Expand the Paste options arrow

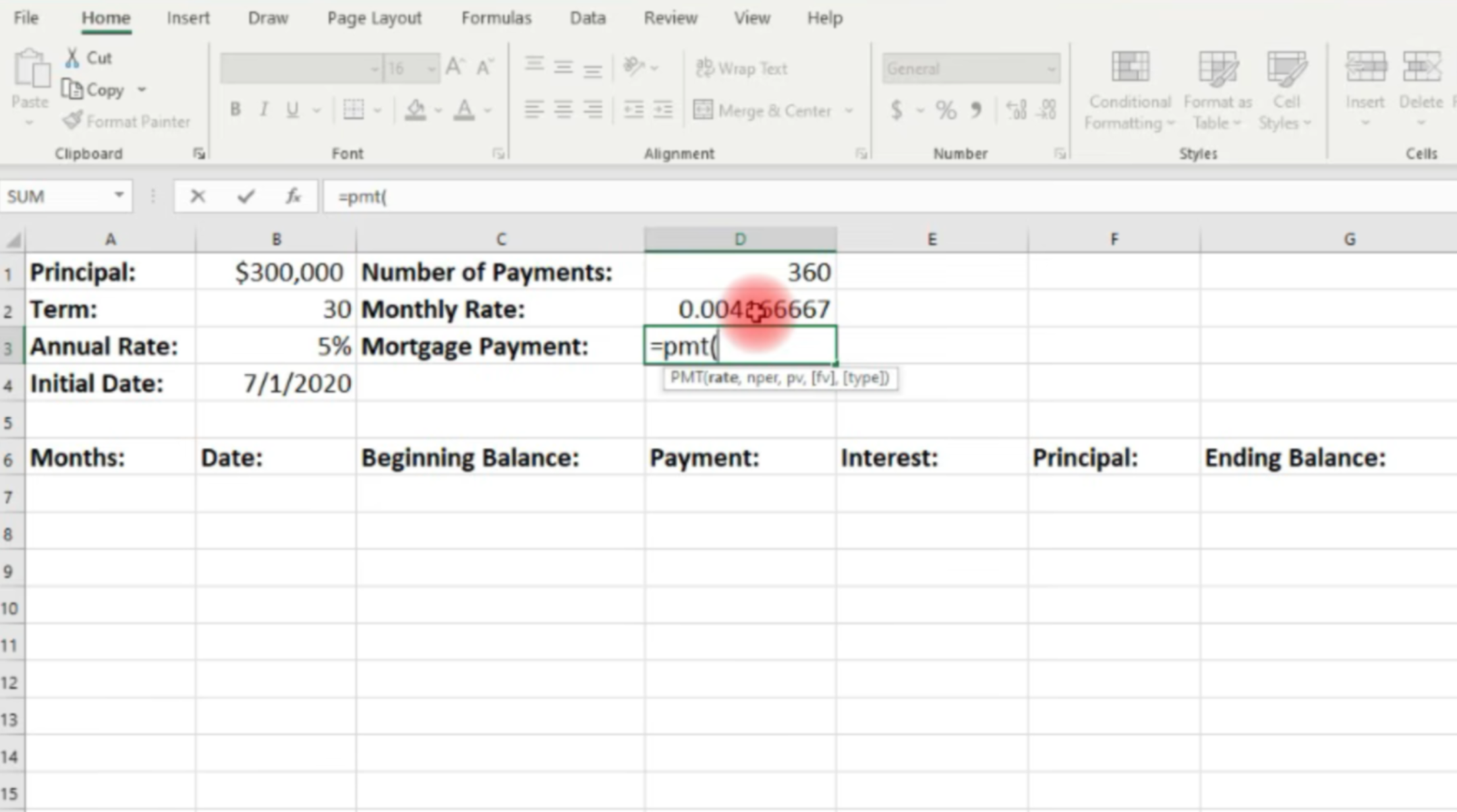(x=30, y=123)
